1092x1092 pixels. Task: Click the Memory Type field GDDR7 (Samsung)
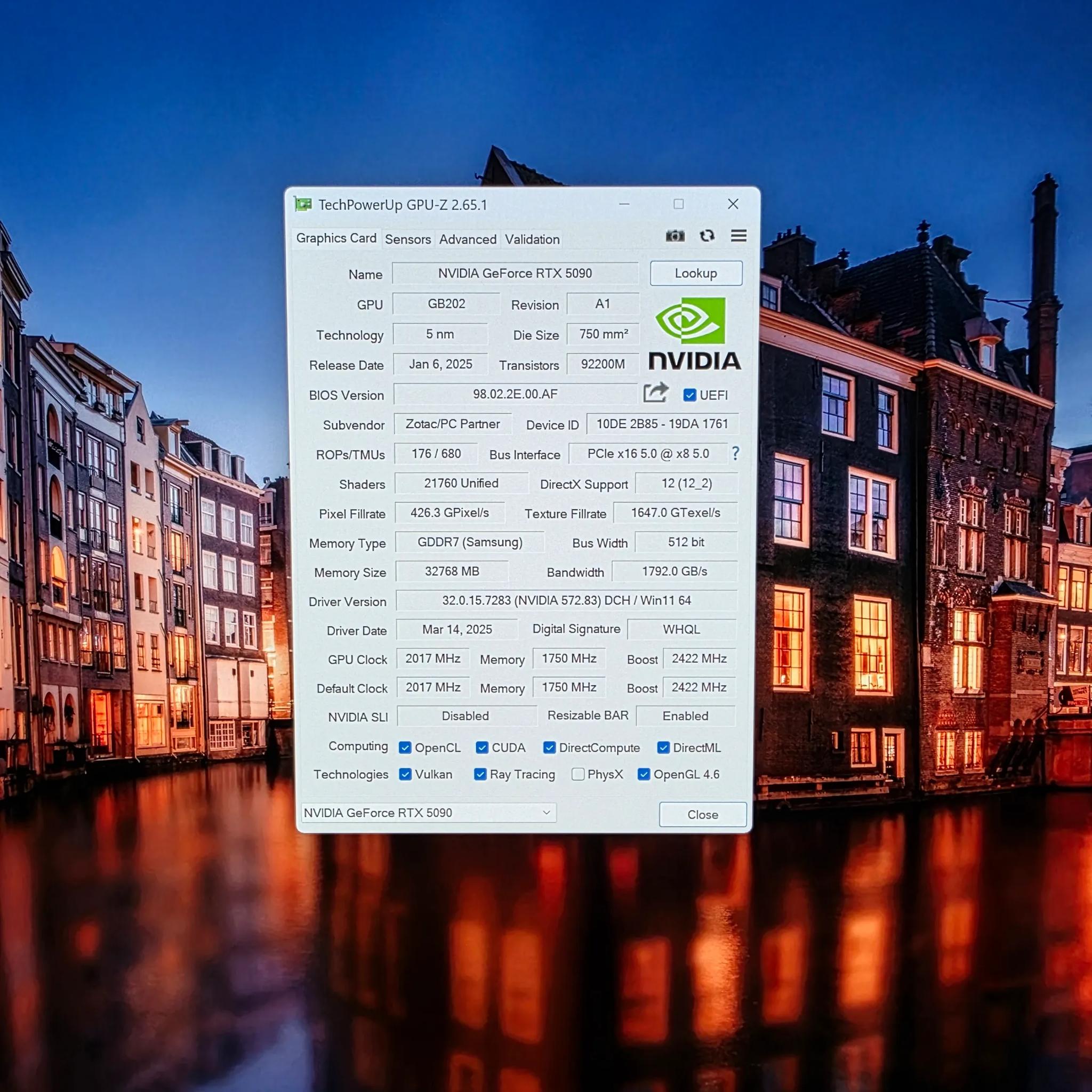(470, 542)
